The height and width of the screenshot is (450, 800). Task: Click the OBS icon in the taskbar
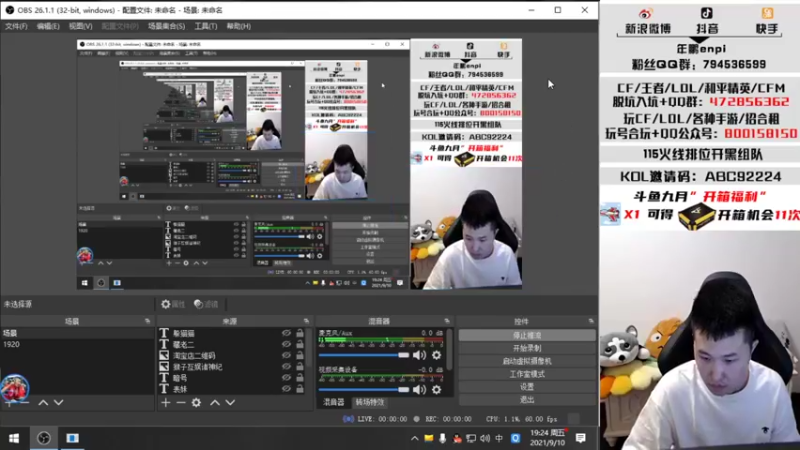click(44, 438)
